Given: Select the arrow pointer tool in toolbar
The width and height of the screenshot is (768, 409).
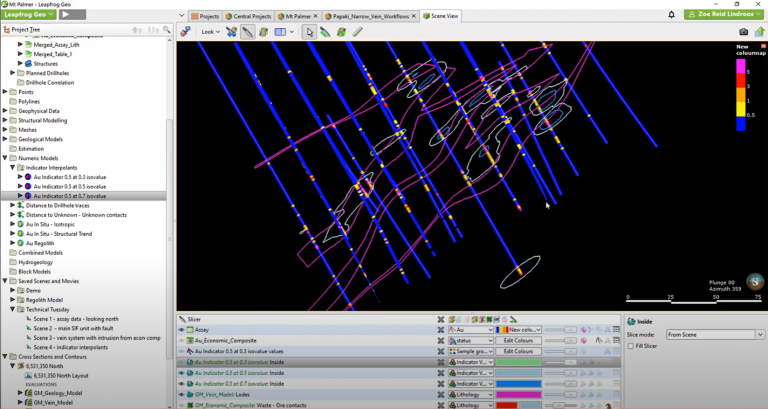Looking at the screenshot, I should click(x=309, y=32).
